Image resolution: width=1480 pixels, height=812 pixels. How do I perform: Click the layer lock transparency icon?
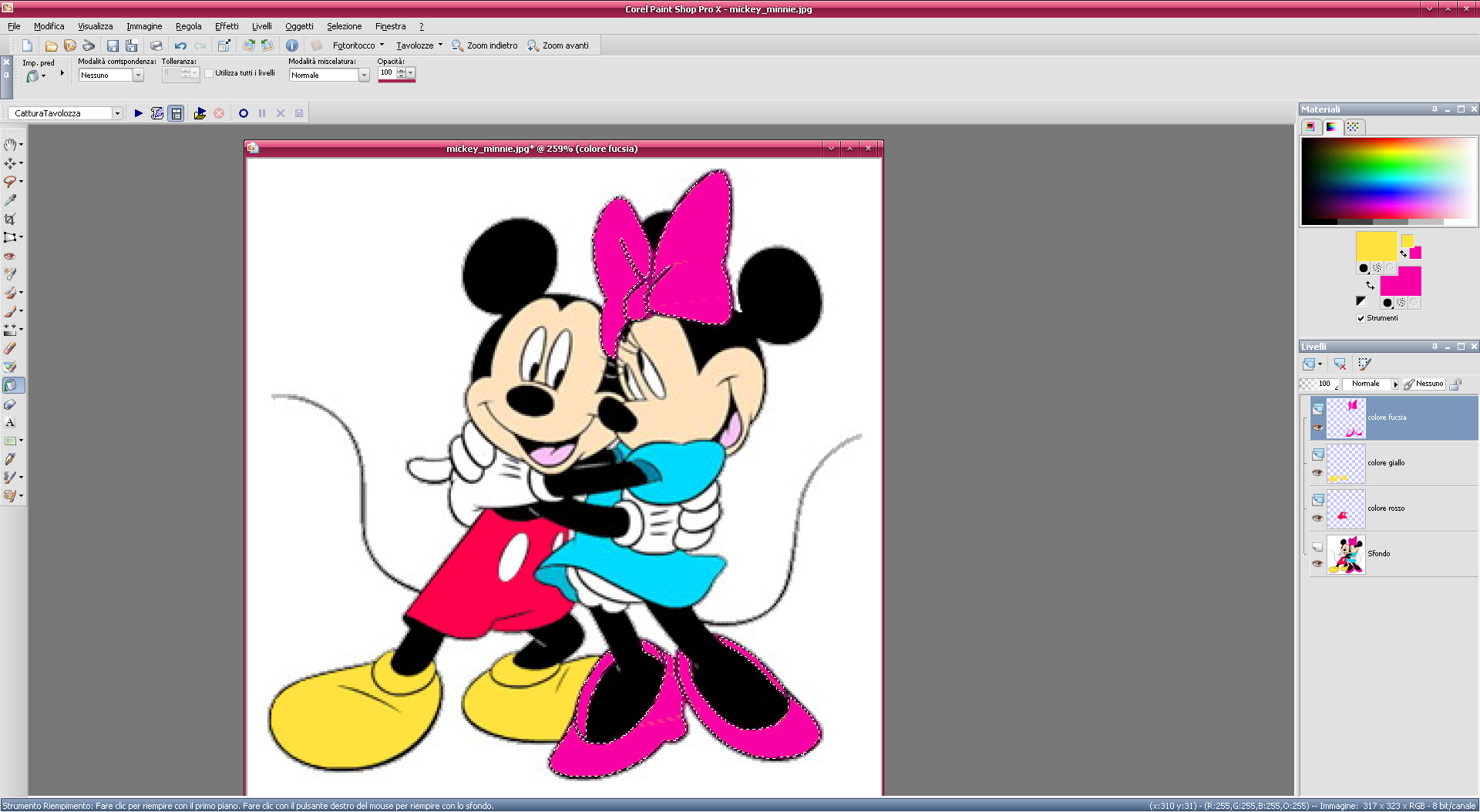[1456, 384]
